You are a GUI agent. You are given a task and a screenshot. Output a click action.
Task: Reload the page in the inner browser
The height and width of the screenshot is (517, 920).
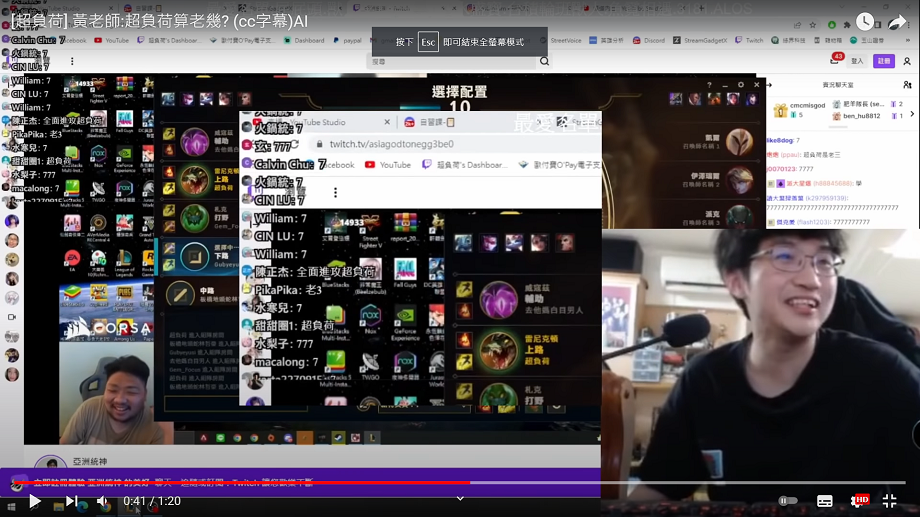[295, 144]
